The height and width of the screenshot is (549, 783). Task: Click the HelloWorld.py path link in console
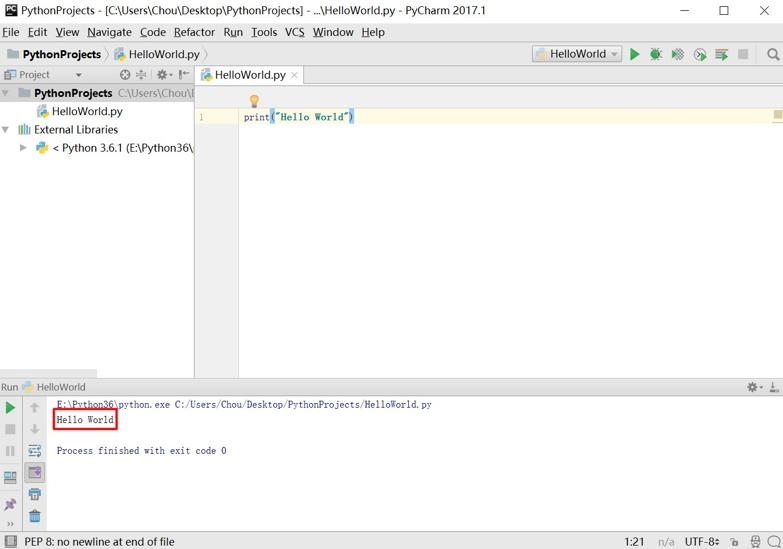pos(303,404)
